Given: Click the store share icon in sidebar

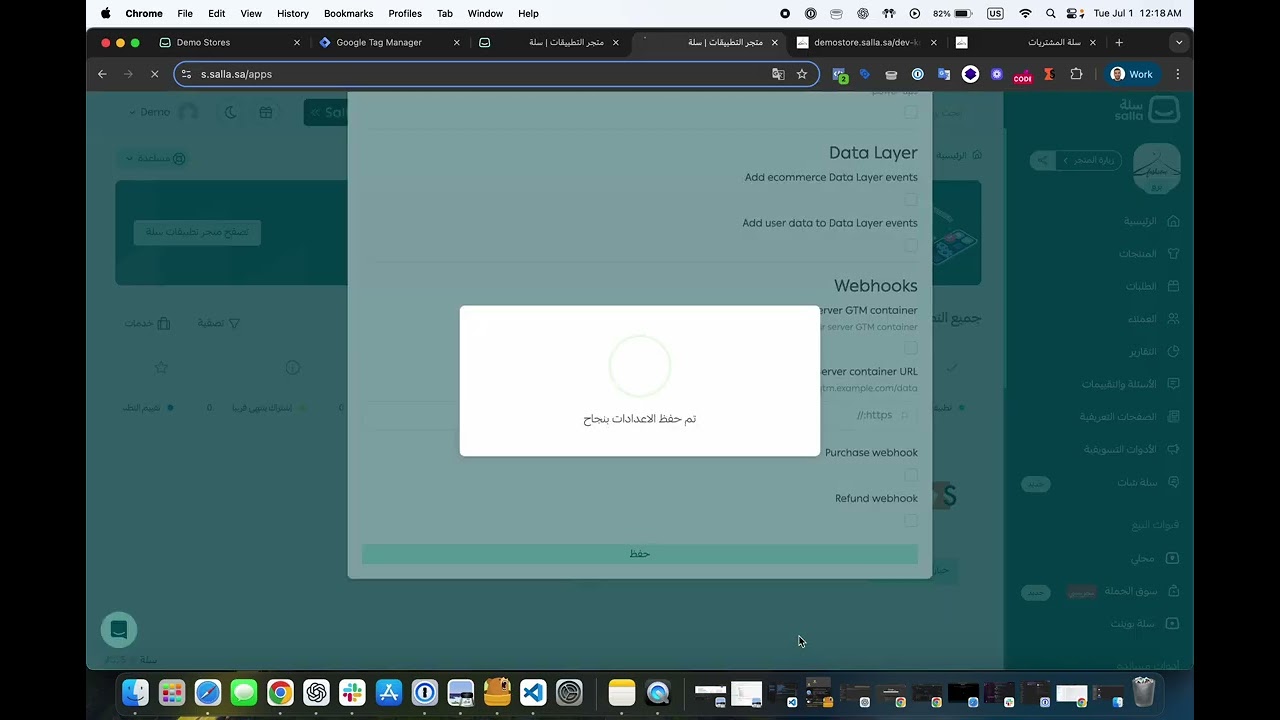Looking at the screenshot, I should pos(1042,160).
